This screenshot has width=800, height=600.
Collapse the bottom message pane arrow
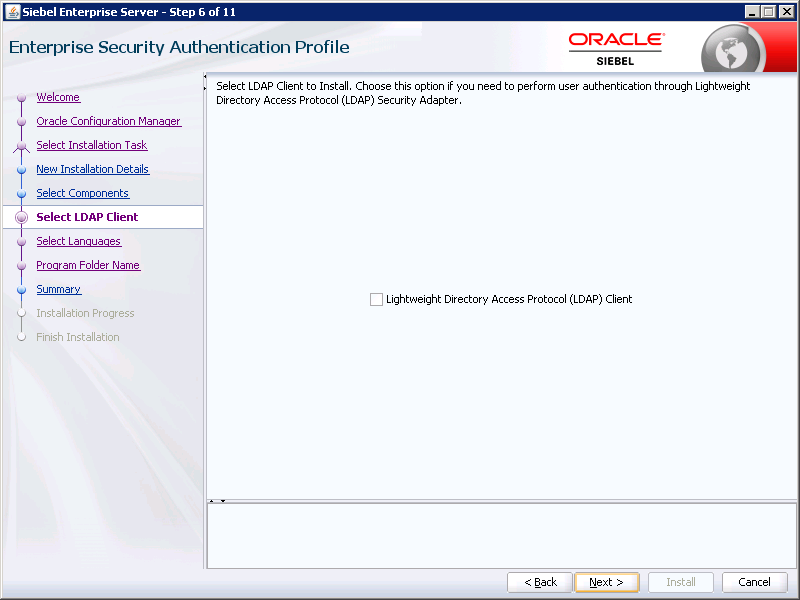(x=223, y=501)
